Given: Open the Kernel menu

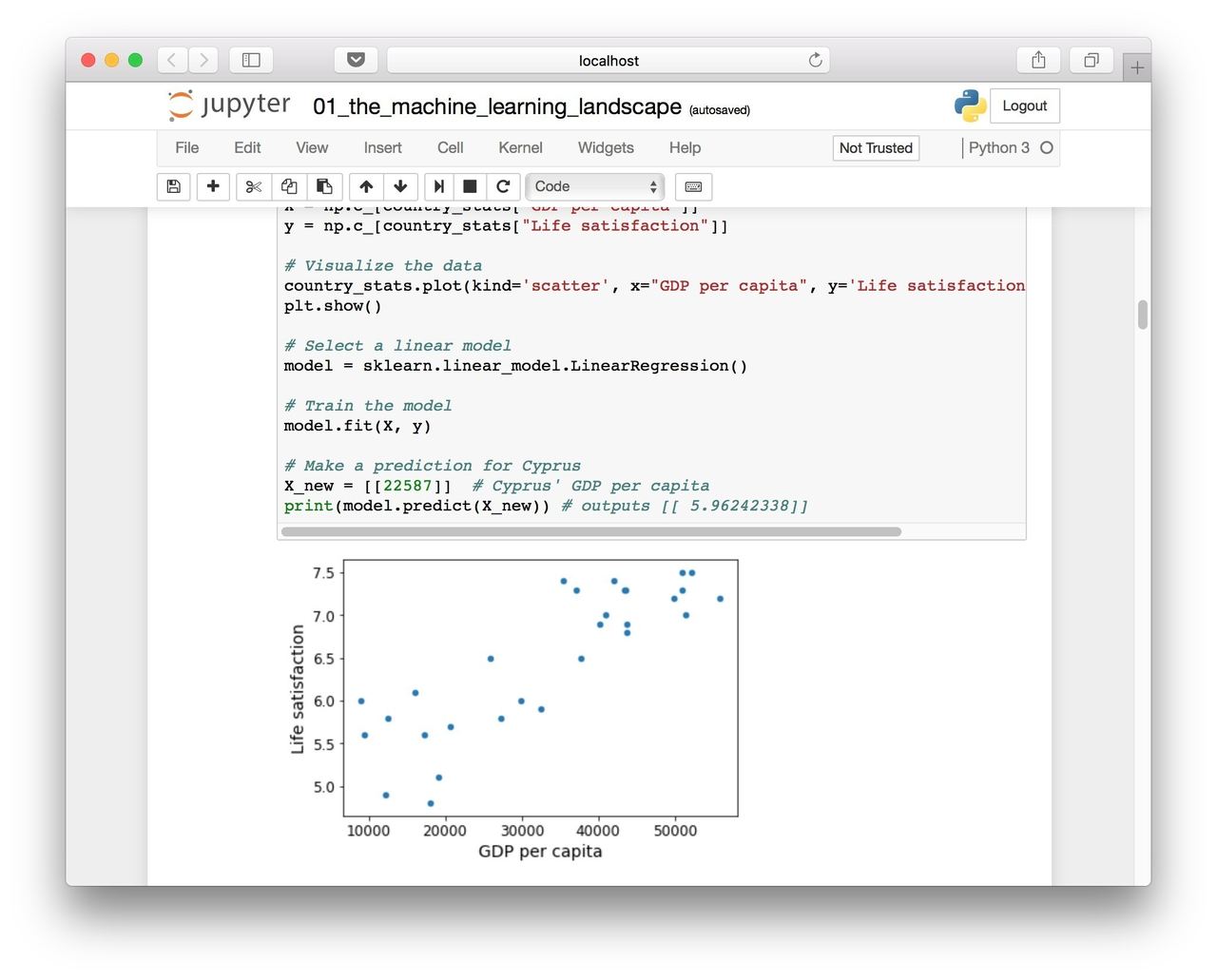Looking at the screenshot, I should coord(520,148).
